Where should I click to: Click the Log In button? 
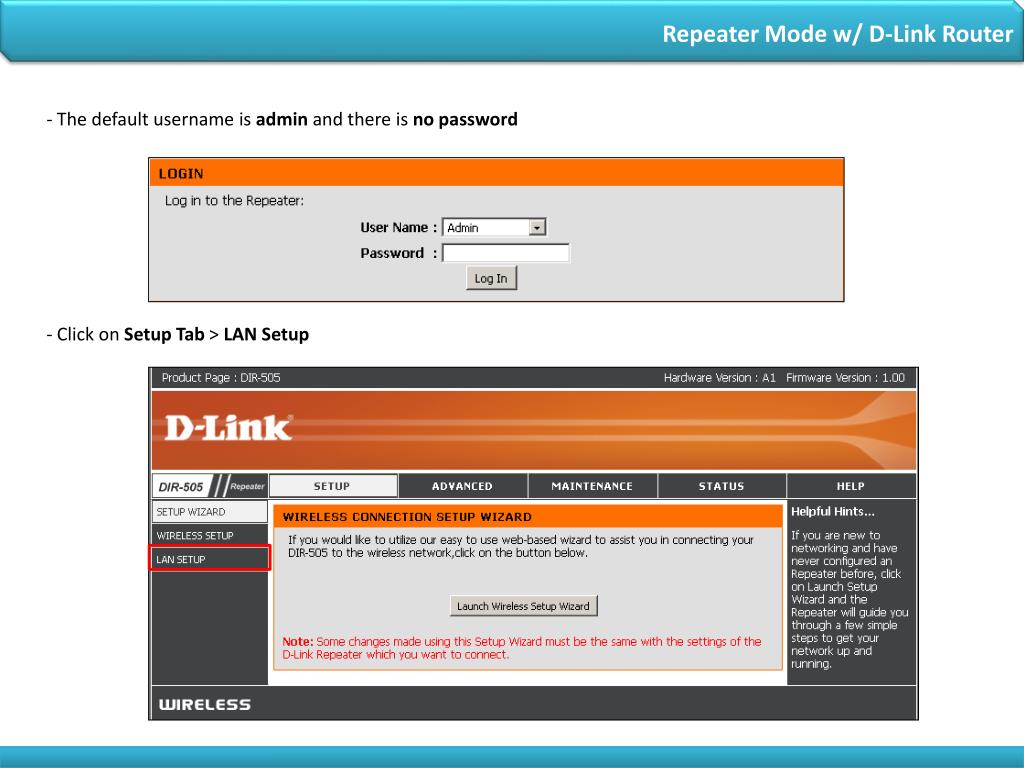[x=491, y=278]
